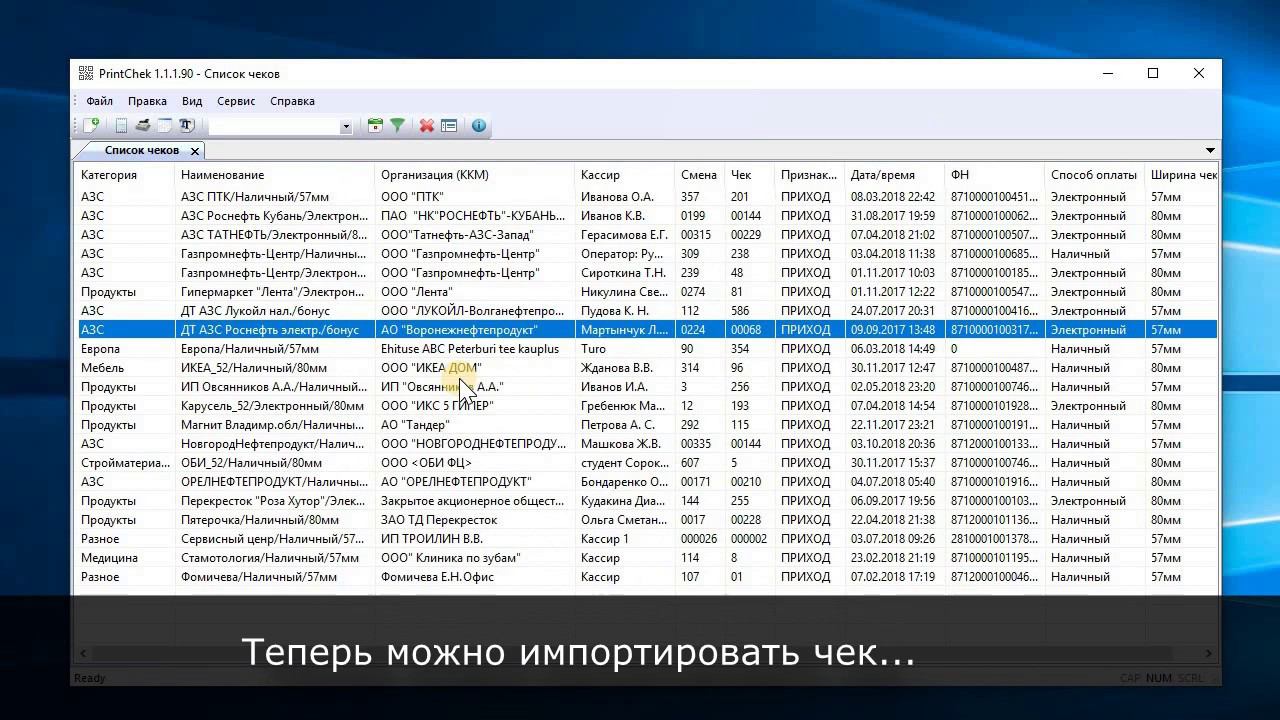Select the Перекресток "Роза Хутор" row

pos(646,501)
